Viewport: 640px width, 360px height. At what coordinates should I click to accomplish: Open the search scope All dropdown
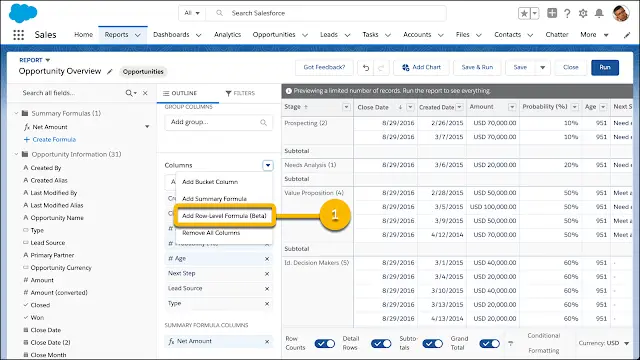pyautogui.click(x=192, y=13)
